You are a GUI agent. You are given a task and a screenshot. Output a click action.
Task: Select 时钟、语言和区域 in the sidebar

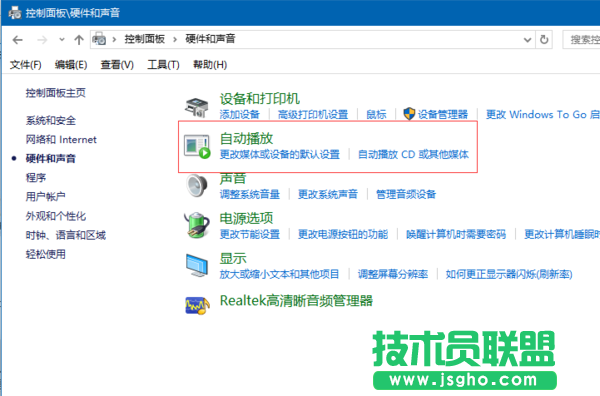pyautogui.click(x=65, y=235)
